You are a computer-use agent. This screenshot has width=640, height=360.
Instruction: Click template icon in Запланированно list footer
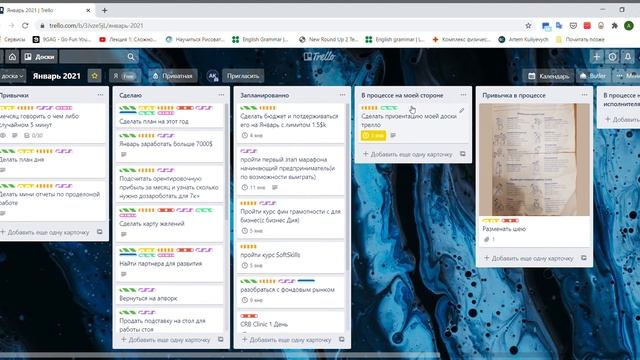342,339
